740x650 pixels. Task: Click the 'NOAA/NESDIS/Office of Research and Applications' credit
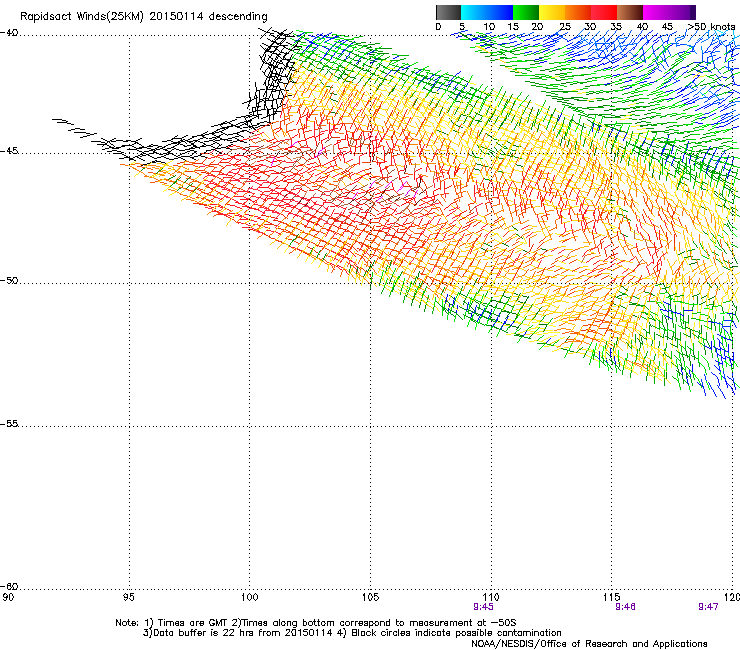point(589,644)
